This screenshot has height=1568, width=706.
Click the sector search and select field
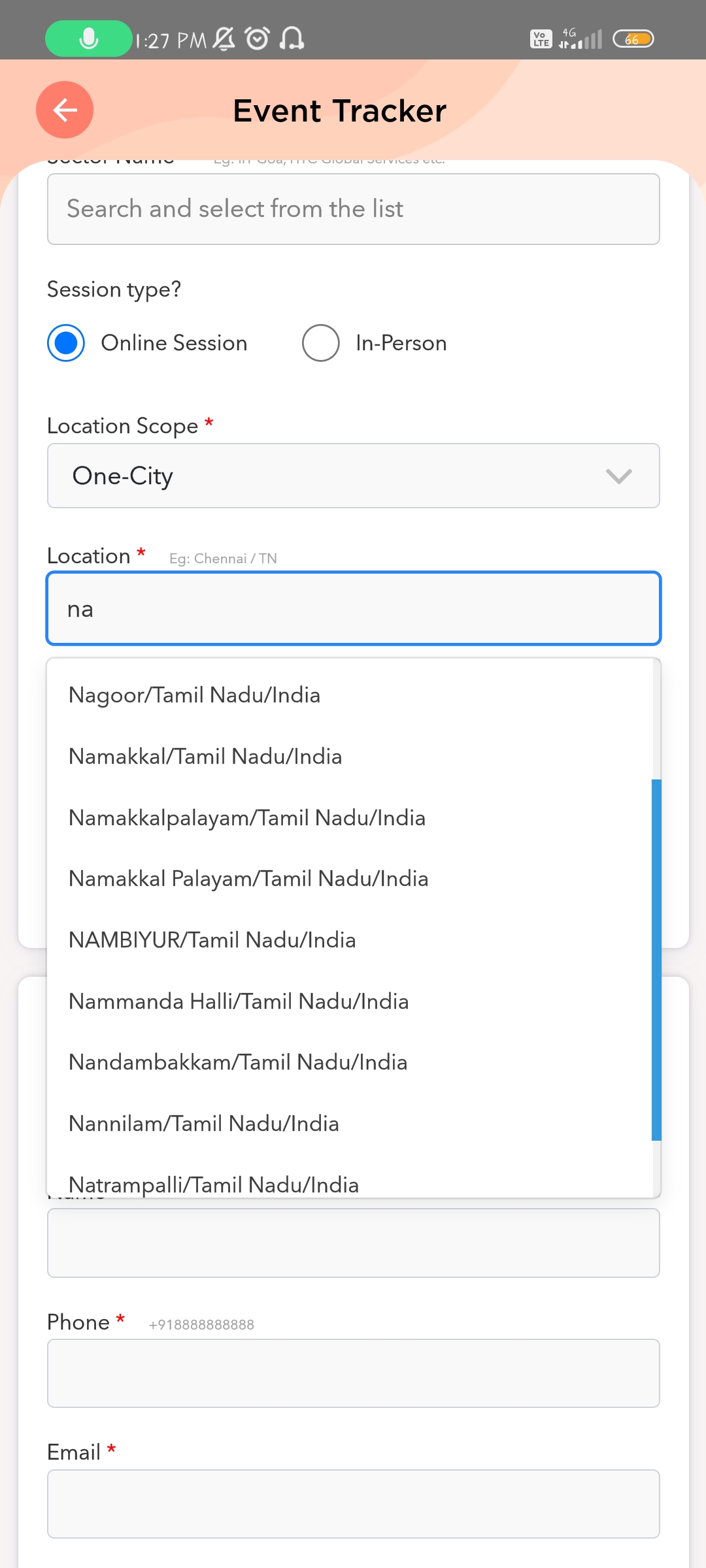[353, 209]
